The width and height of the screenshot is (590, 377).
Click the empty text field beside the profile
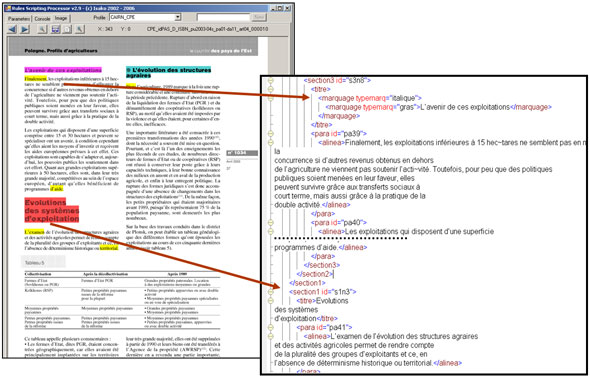224,17
